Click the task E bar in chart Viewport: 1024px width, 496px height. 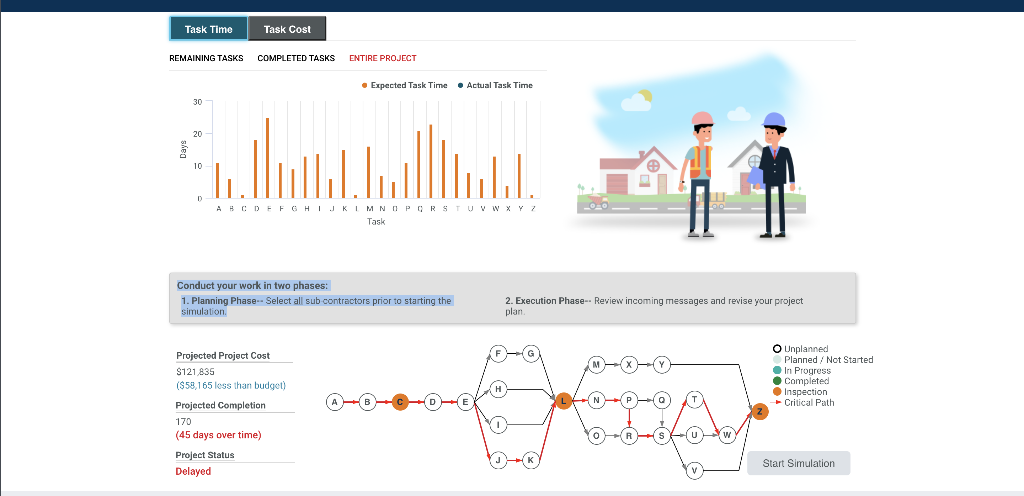coord(268,158)
